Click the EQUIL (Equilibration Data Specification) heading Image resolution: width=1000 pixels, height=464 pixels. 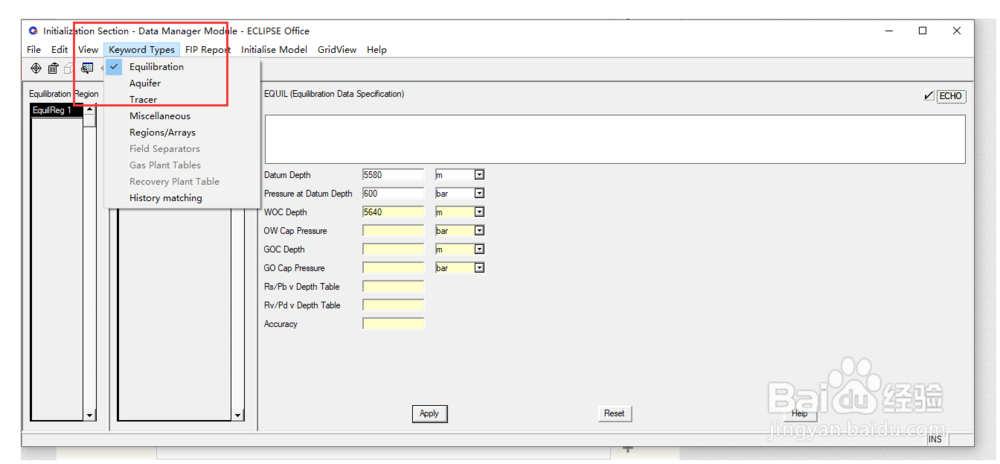coord(334,94)
